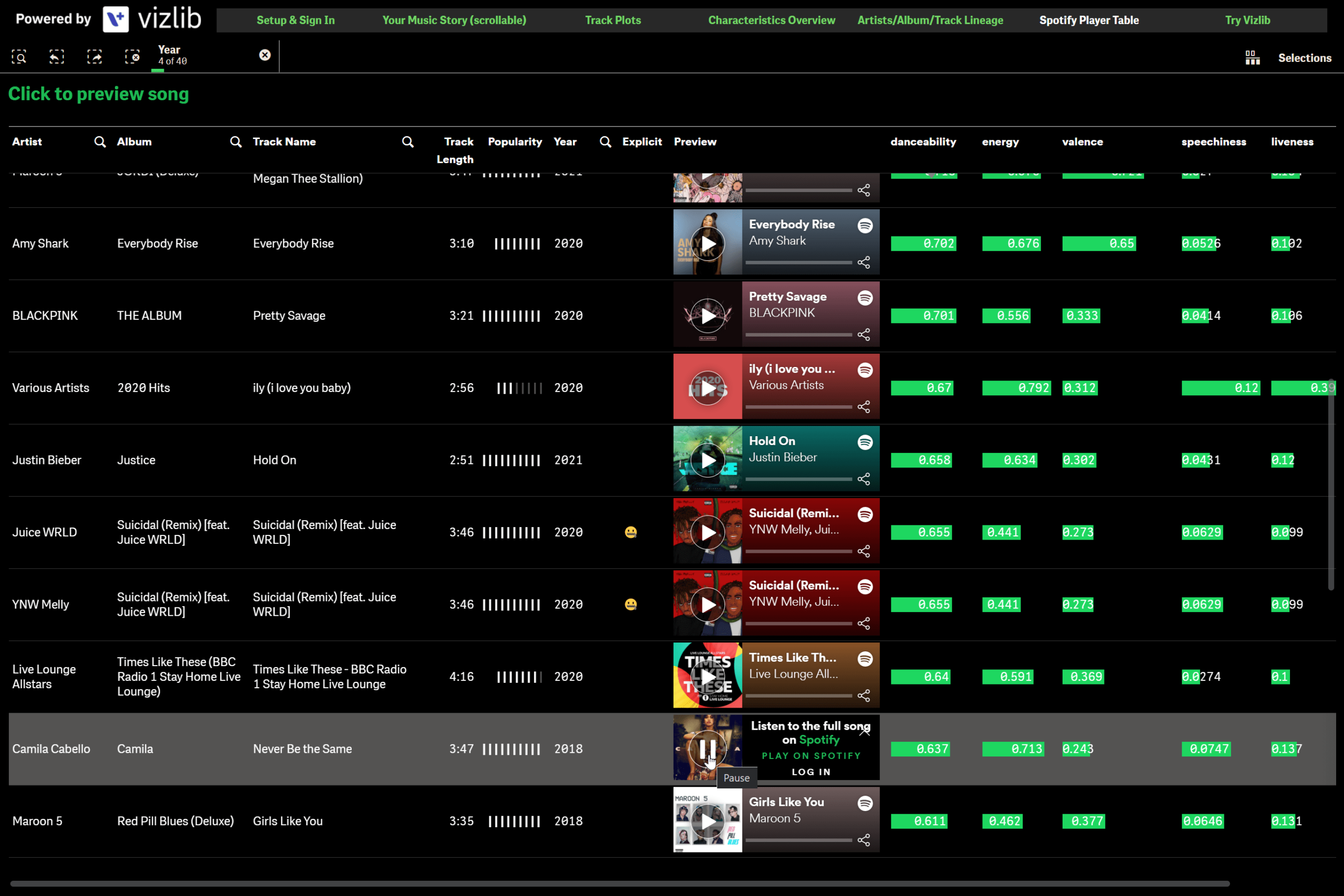Click the vertical scrollbar on right
Viewport: 1344px width, 896px height.
click(x=1331, y=484)
